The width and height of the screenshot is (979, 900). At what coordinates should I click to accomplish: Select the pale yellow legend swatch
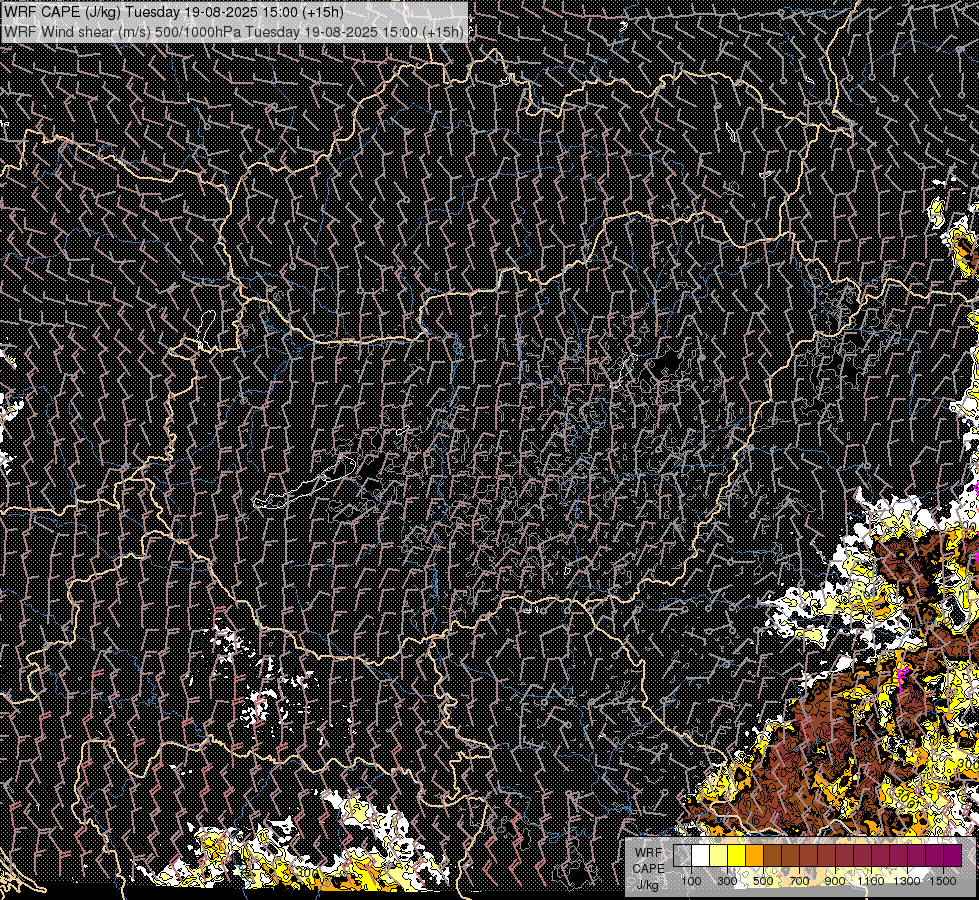(719, 856)
